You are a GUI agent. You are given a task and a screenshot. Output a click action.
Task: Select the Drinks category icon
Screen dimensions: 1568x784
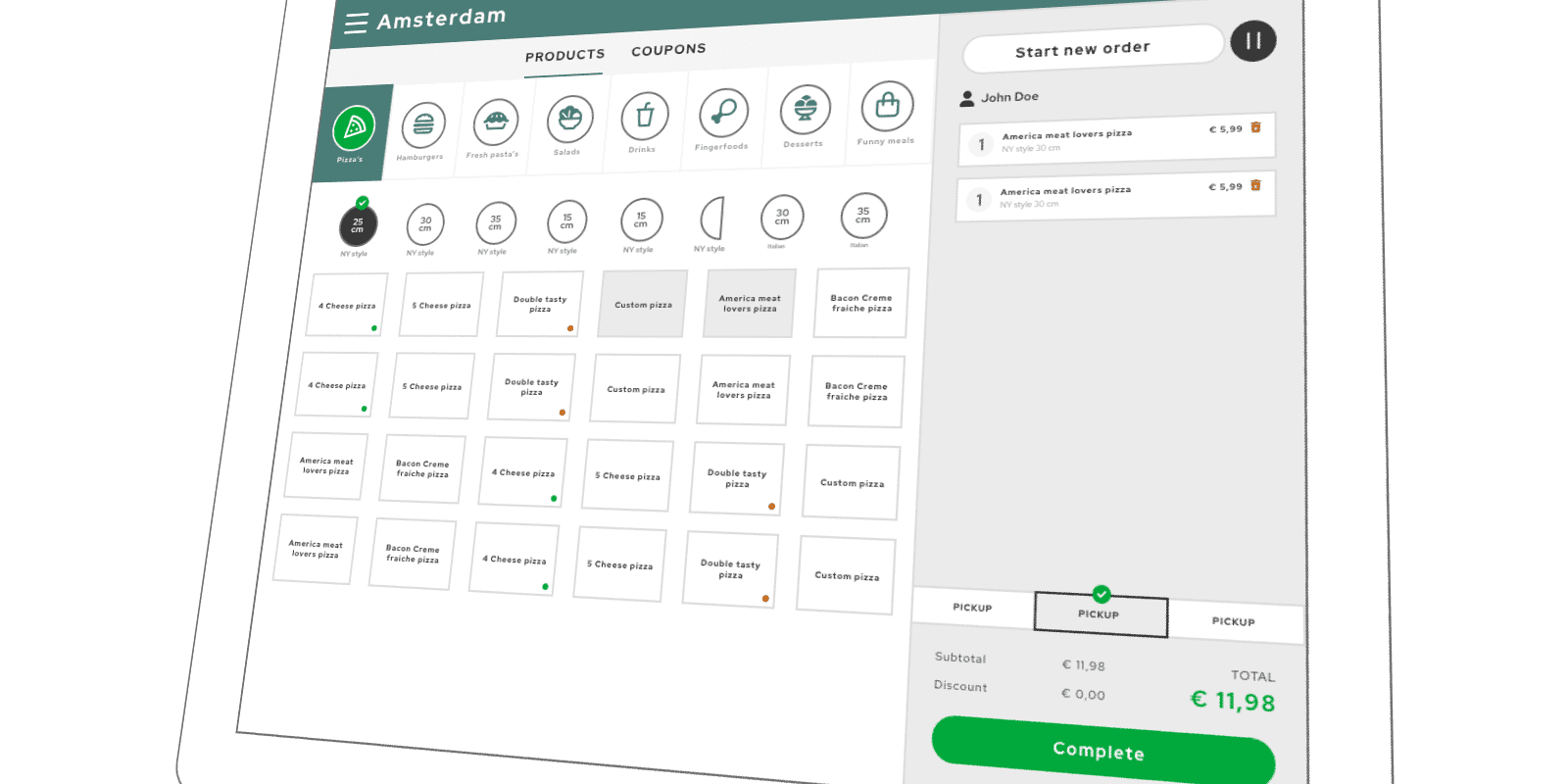(x=644, y=117)
